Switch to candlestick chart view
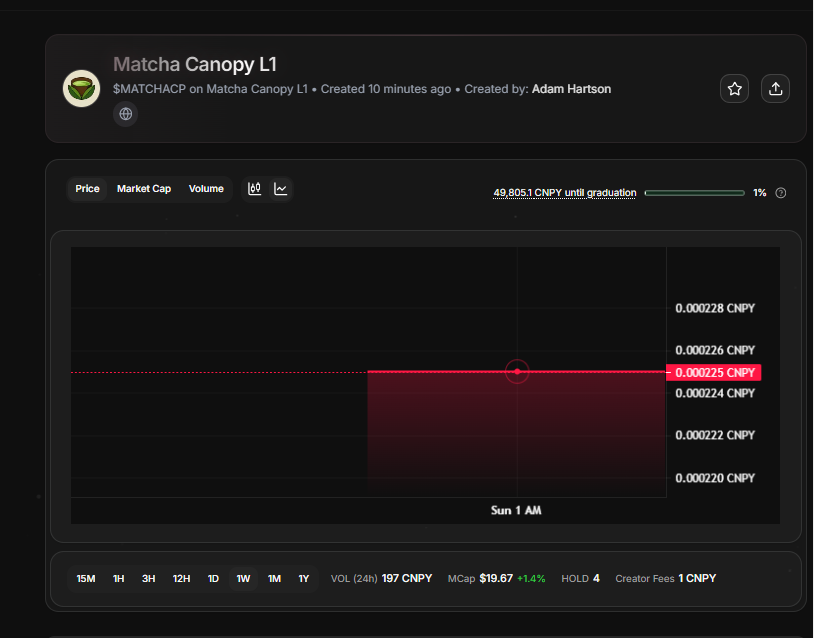 [x=254, y=189]
